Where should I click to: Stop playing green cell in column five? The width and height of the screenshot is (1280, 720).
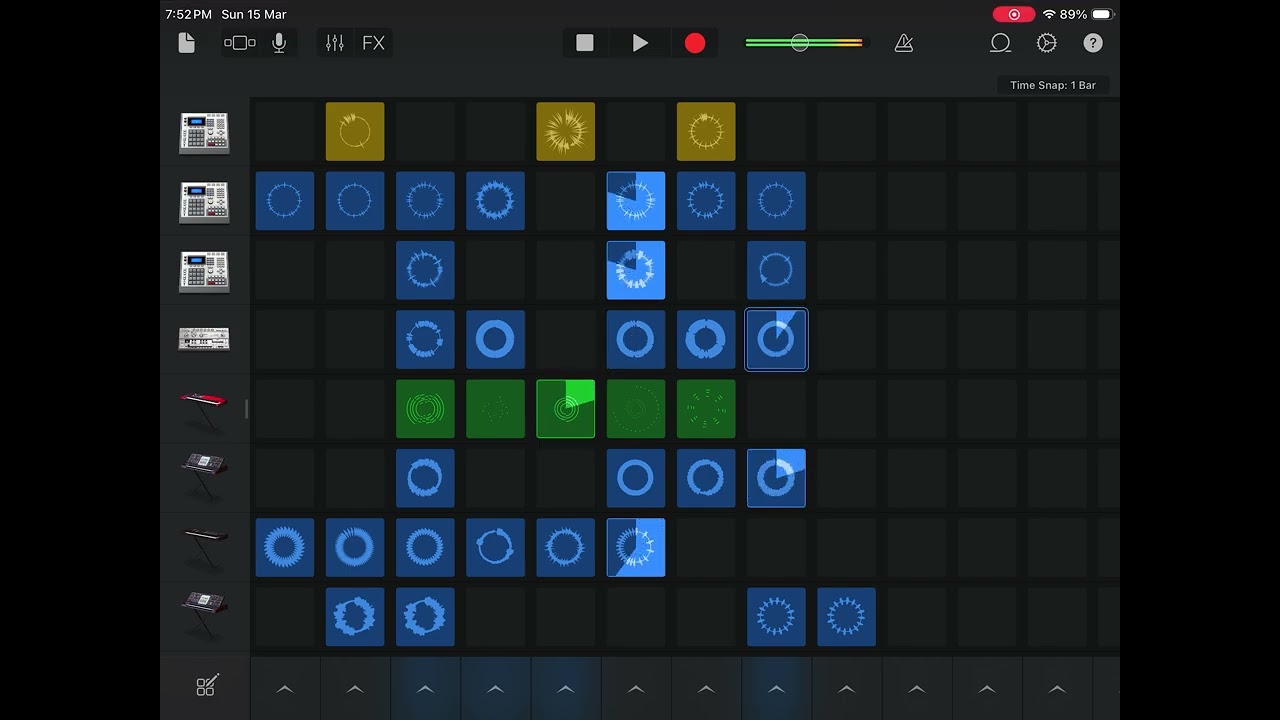(566, 409)
